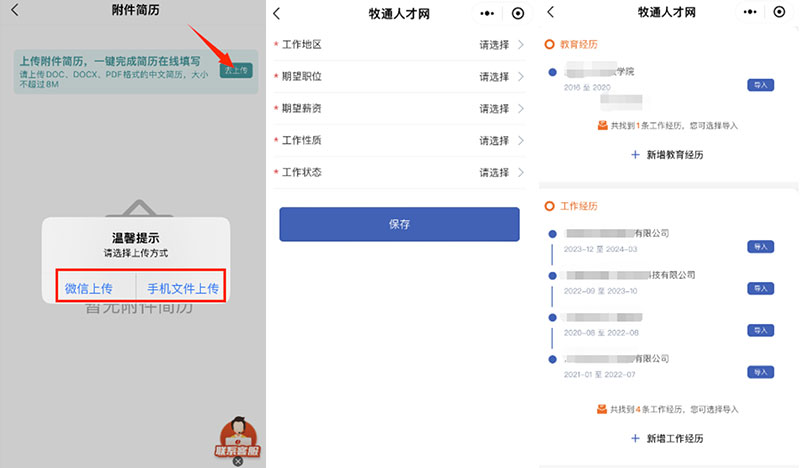The height and width of the screenshot is (468, 800).
Task: Expand the 工作地区 selector
Action: pyautogui.click(x=520, y=45)
